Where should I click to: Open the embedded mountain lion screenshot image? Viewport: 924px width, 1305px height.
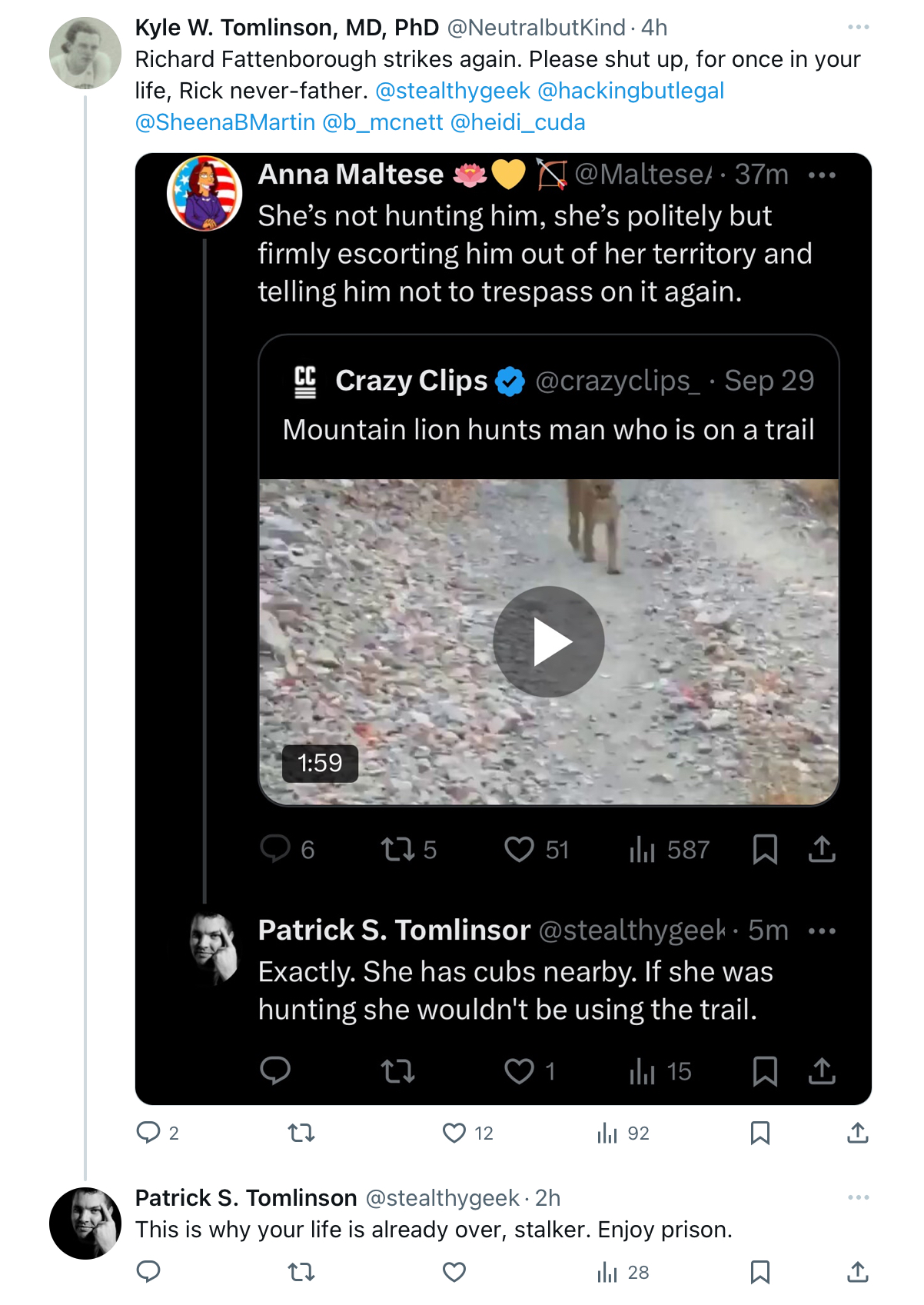click(504, 629)
